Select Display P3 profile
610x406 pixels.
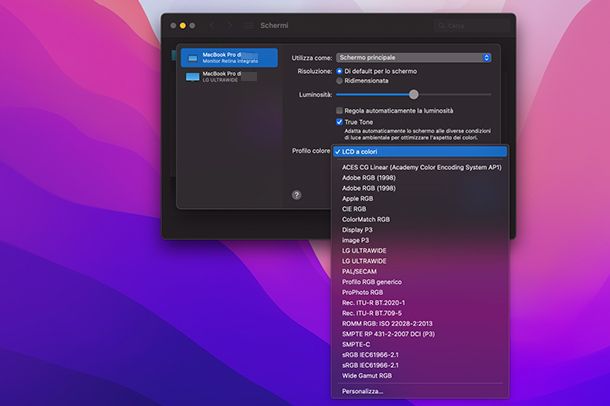click(x=420, y=230)
